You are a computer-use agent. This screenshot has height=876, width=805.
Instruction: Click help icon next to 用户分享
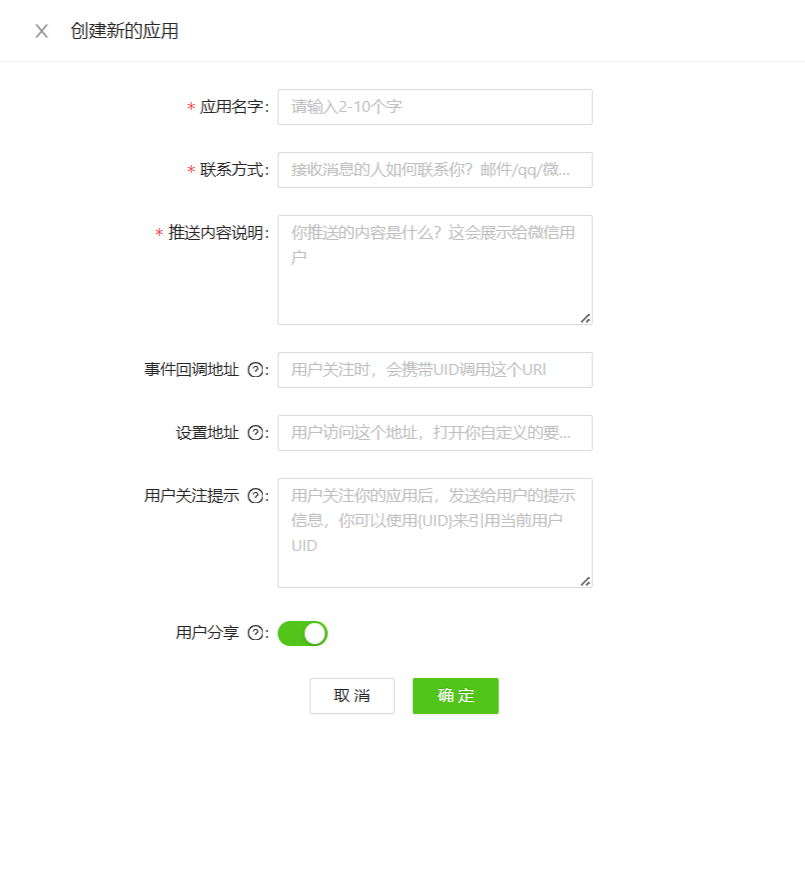[x=255, y=633]
